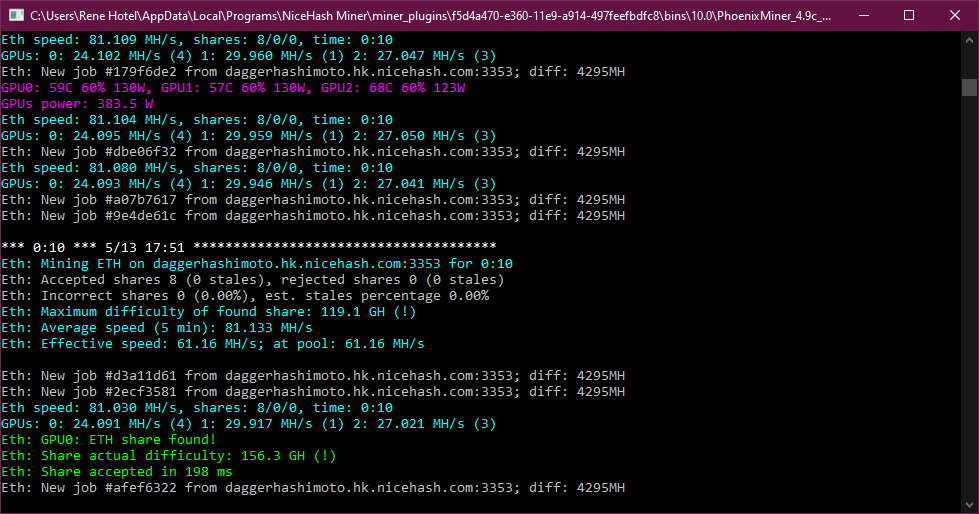979x514 pixels.
Task: Click 'GPU0: ETH share found!' line
Action: (x=109, y=440)
